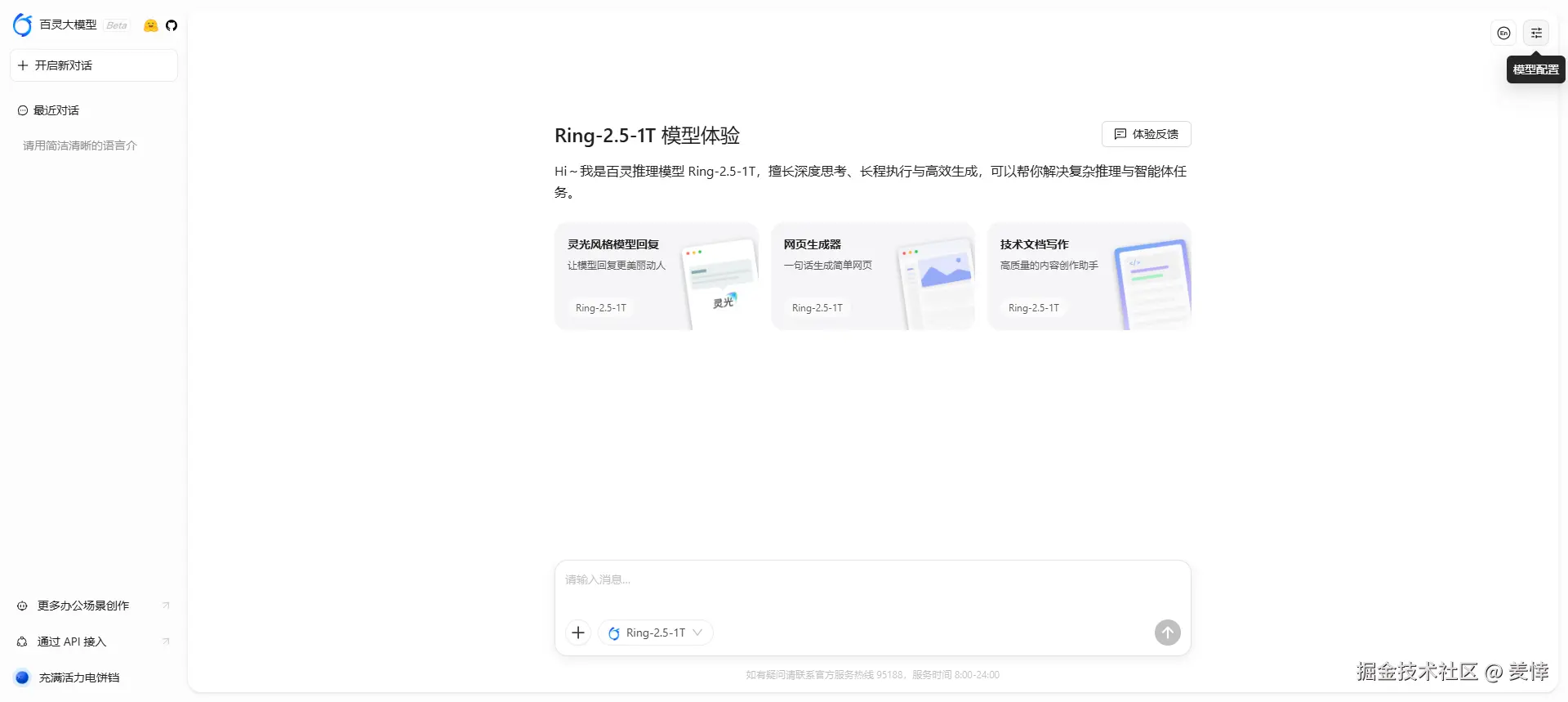1568x702 pixels.
Task: Click the API plug icon in sidebar
Action: pyautogui.click(x=22, y=642)
